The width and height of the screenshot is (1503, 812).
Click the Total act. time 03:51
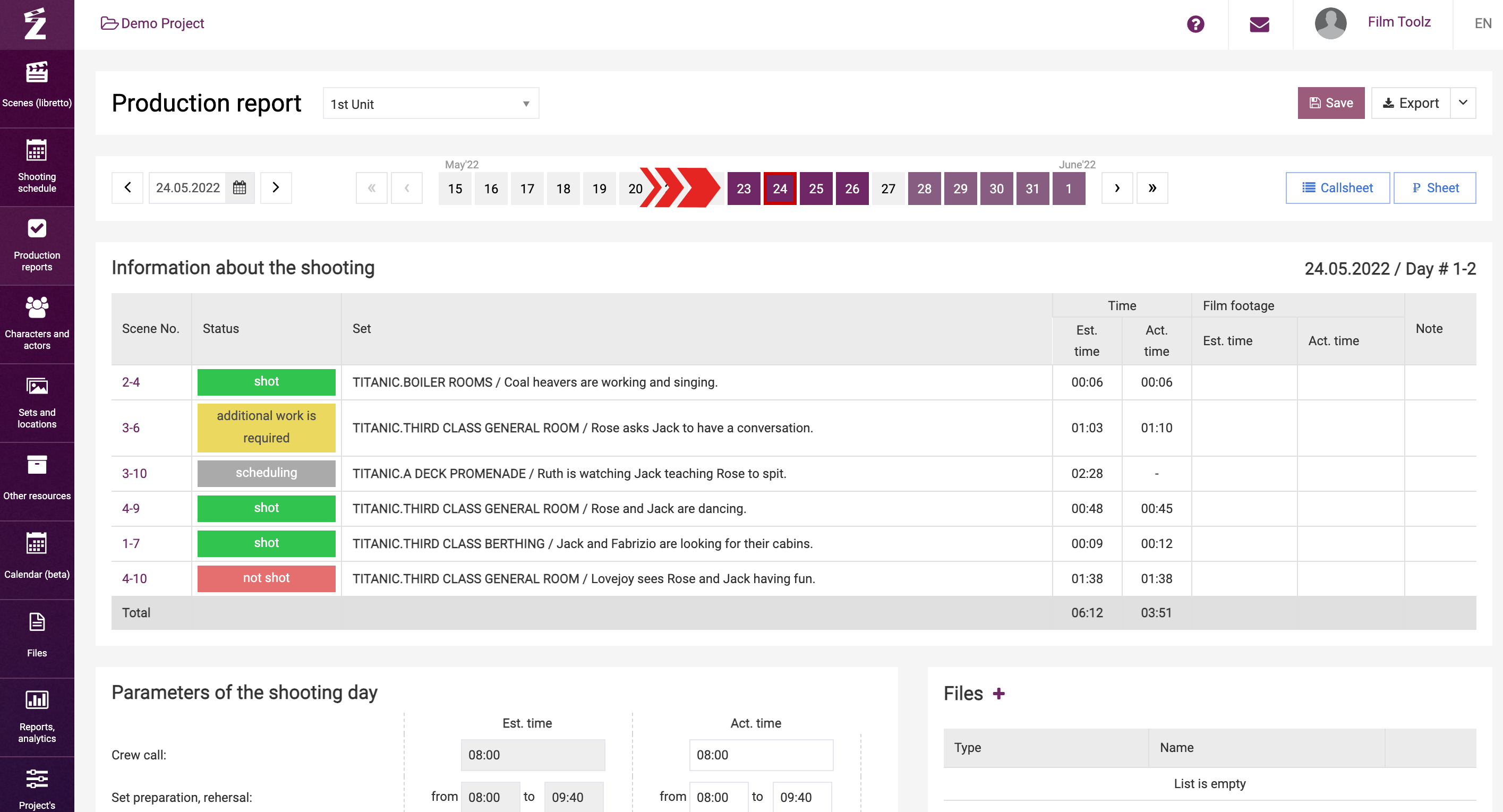pyautogui.click(x=1156, y=612)
